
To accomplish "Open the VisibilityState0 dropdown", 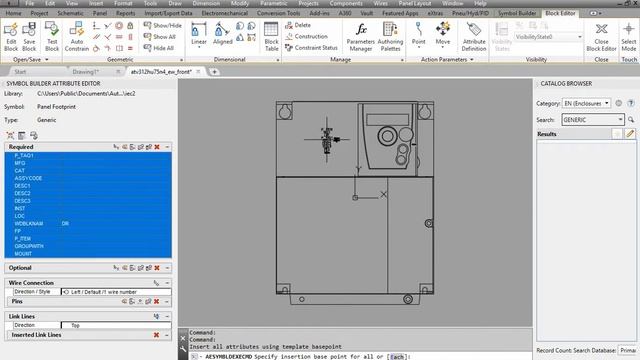I will 548,37.
